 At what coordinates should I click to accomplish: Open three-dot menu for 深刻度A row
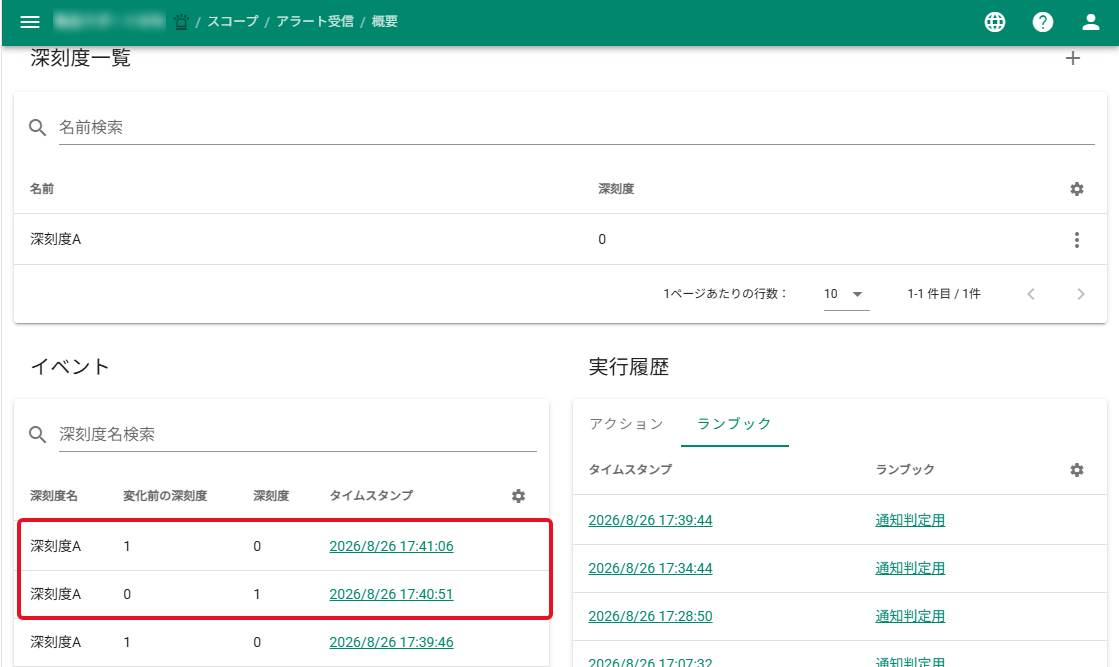[1077, 240]
